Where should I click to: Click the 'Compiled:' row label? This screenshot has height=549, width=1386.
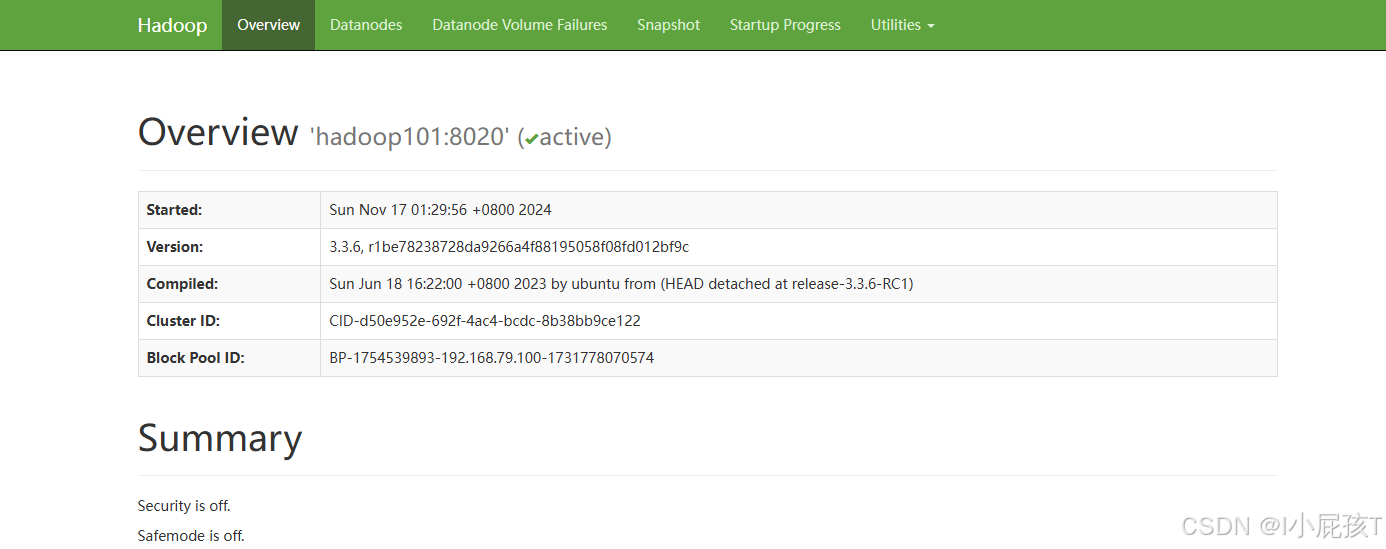point(182,284)
